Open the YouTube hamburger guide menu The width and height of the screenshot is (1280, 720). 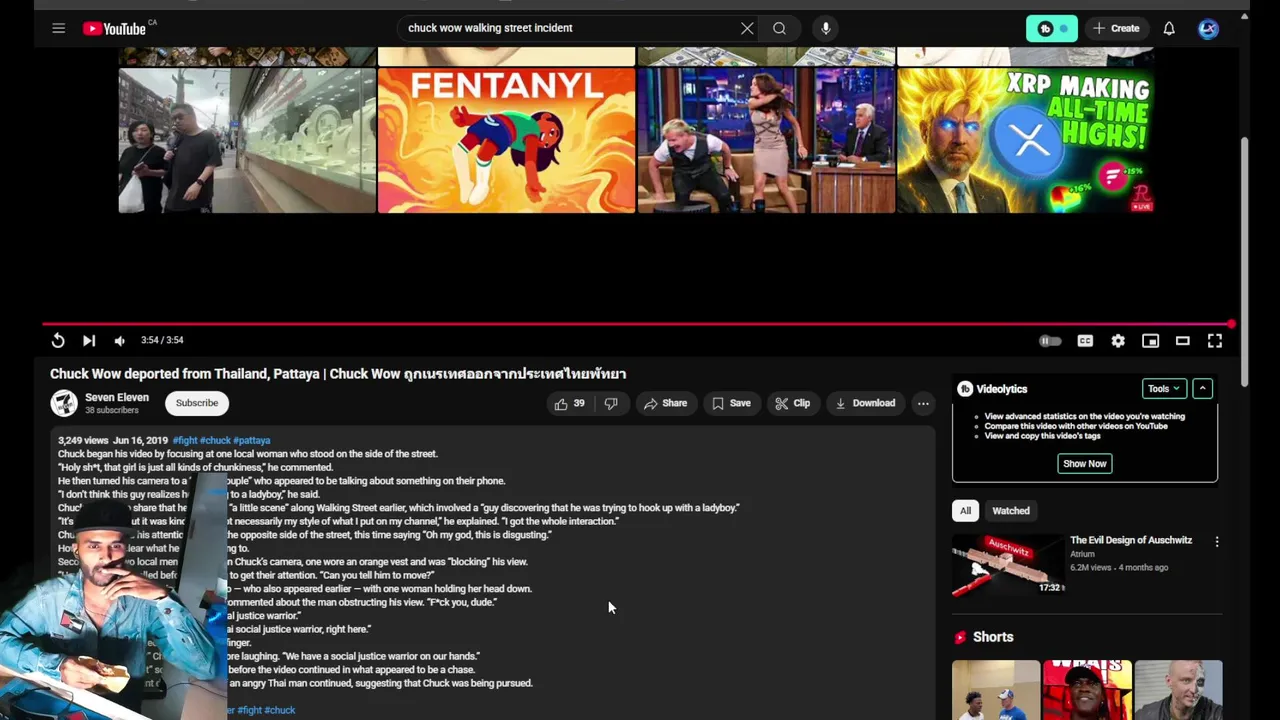(x=59, y=28)
